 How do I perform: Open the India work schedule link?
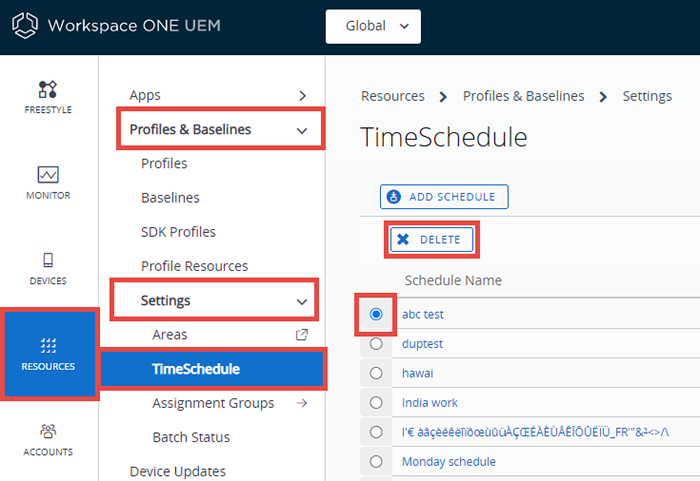429,403
